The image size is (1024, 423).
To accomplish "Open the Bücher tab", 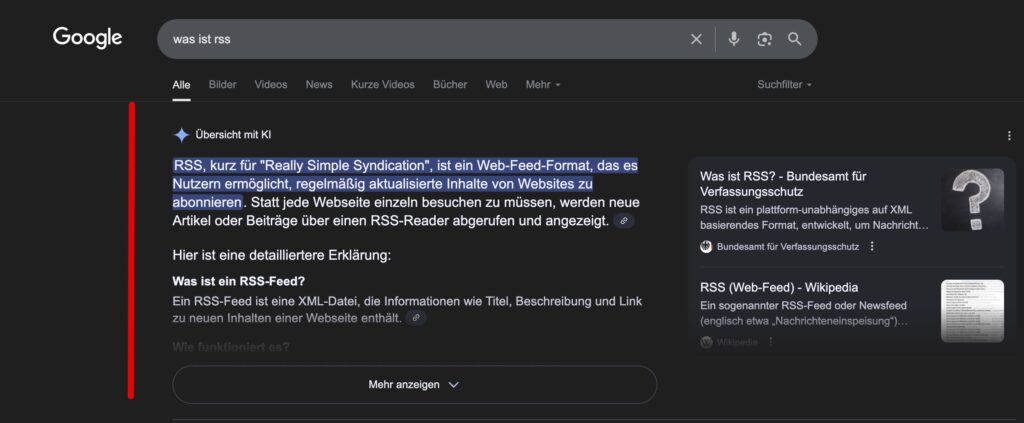I will pyautogui.click(x=450, y=85).
